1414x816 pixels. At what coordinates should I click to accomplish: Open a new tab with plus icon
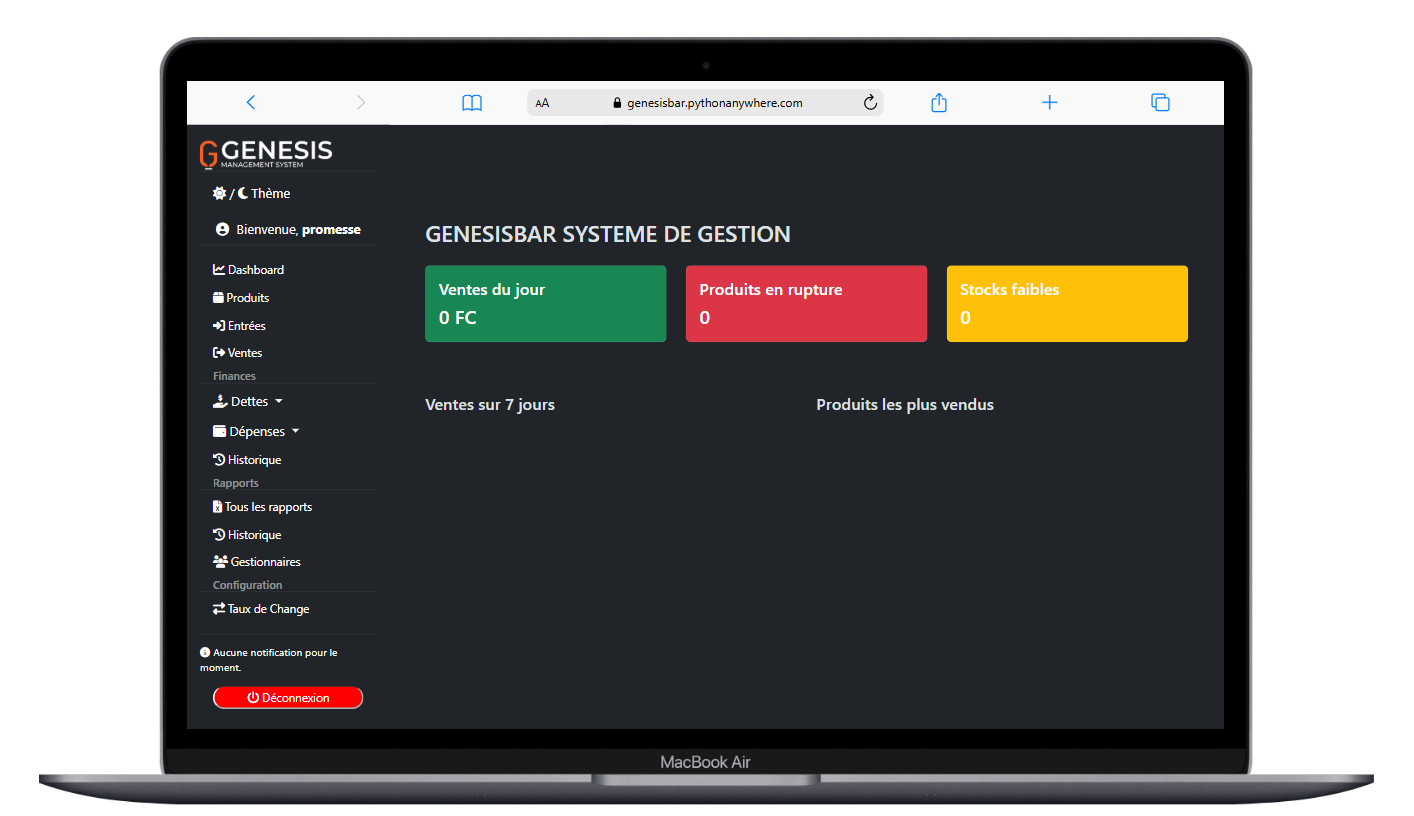tap(1049, 102)
